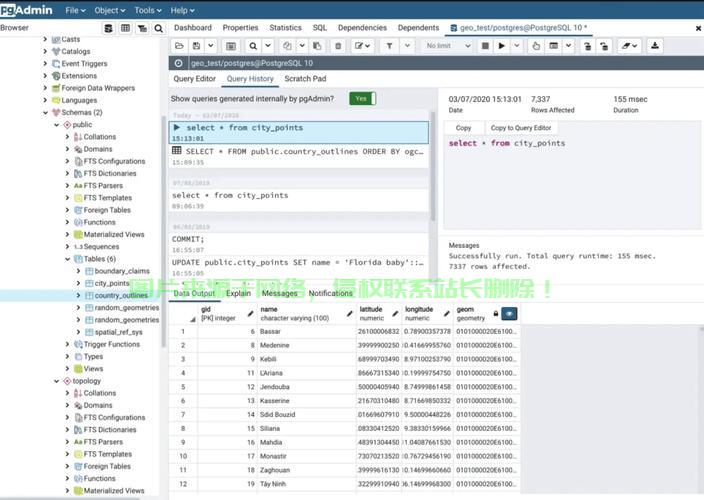Open the Find options dropdown arrow
This screenshot has width=704, height=500.
click(x=268, y=46)
